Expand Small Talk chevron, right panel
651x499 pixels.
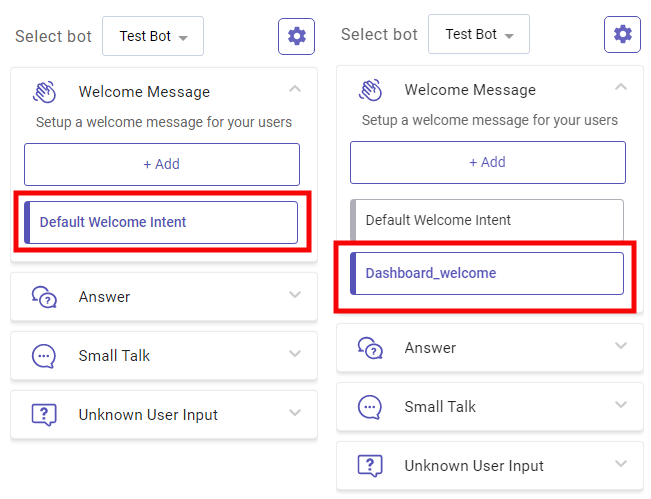click(x=621, y=404)
